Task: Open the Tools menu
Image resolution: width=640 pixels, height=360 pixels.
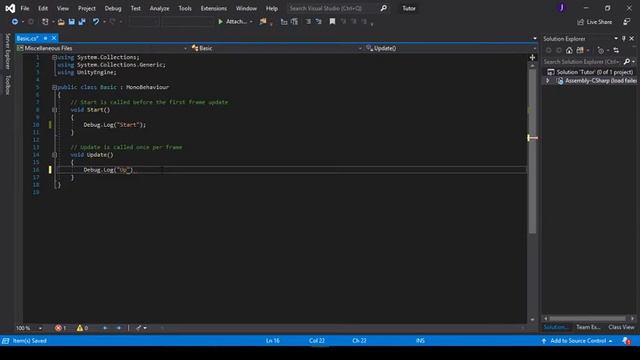Action: [185, 8]
